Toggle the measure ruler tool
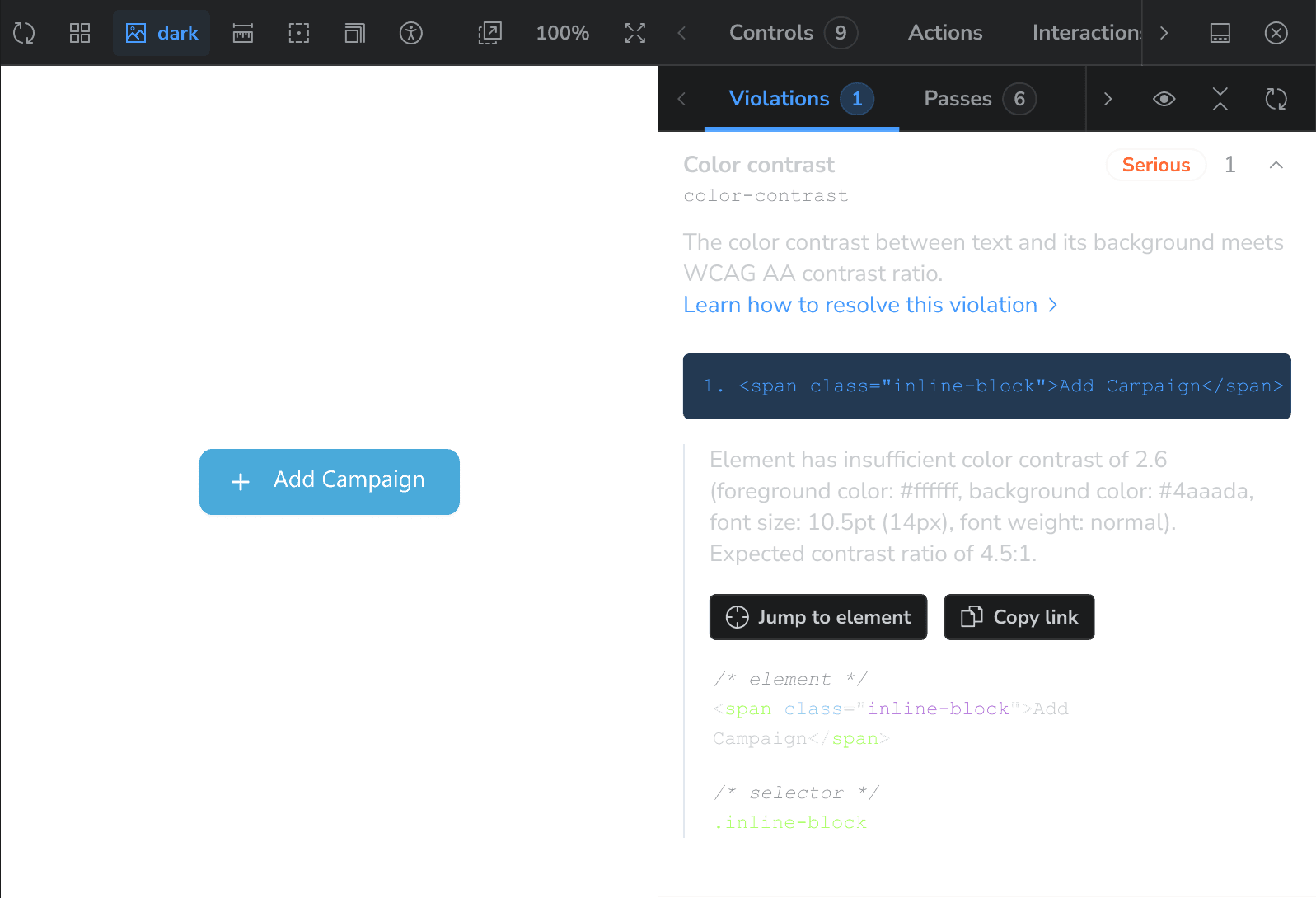Screen dimensions: 1316x898 [243, 33]
